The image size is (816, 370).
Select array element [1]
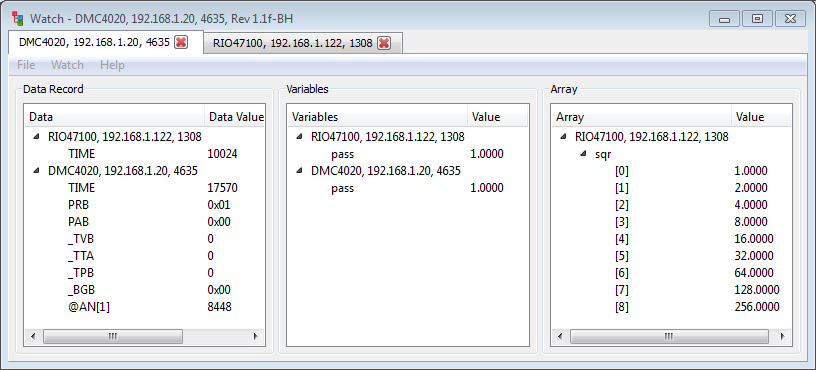point(672,188)
